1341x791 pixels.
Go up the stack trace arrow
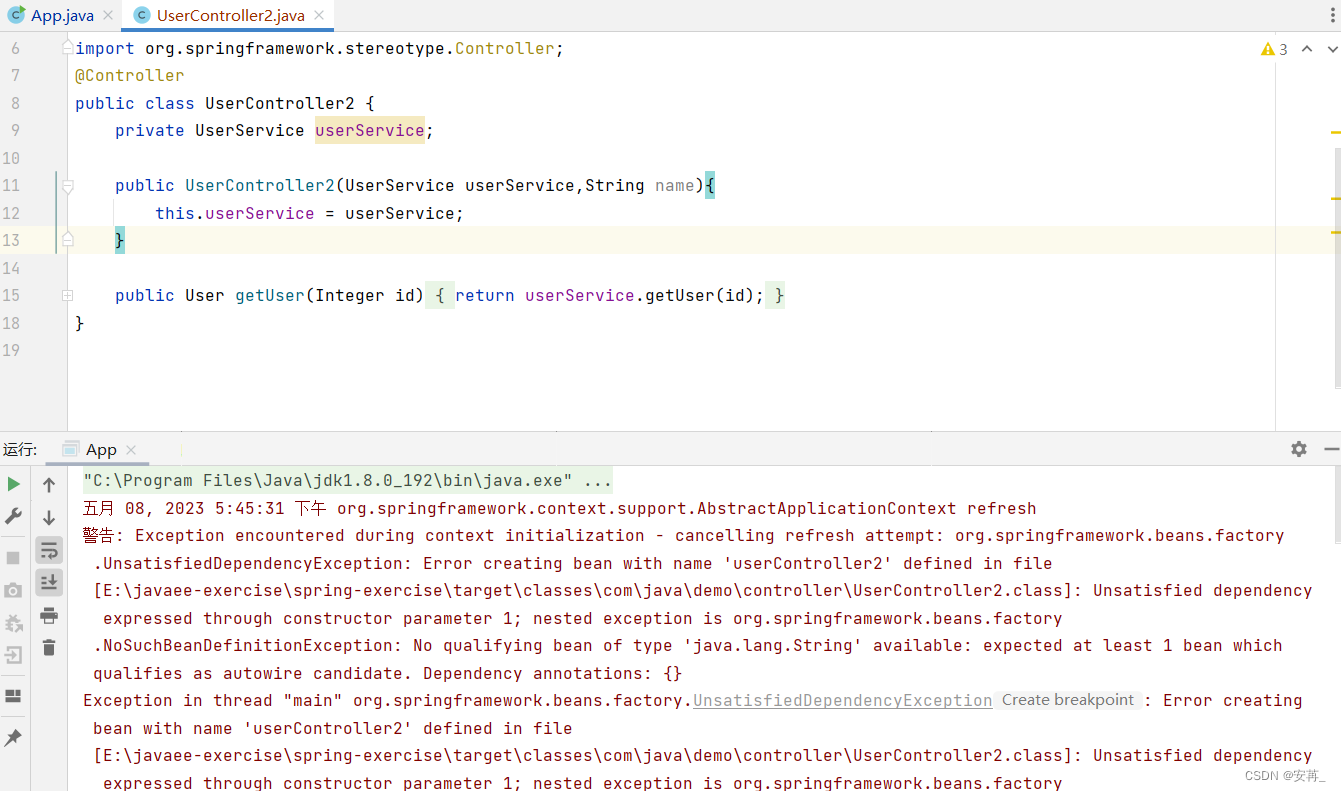pos(49,485)
